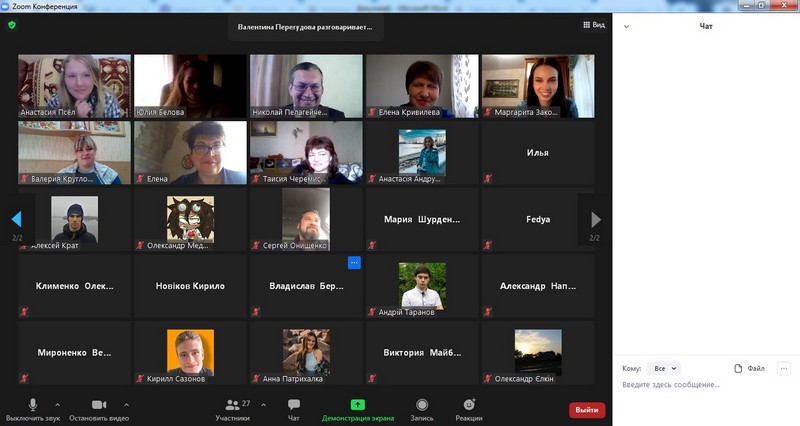Toggle the Чат chat button in toolbar
This screenshot has width=800, height=426.
point(294,410)
